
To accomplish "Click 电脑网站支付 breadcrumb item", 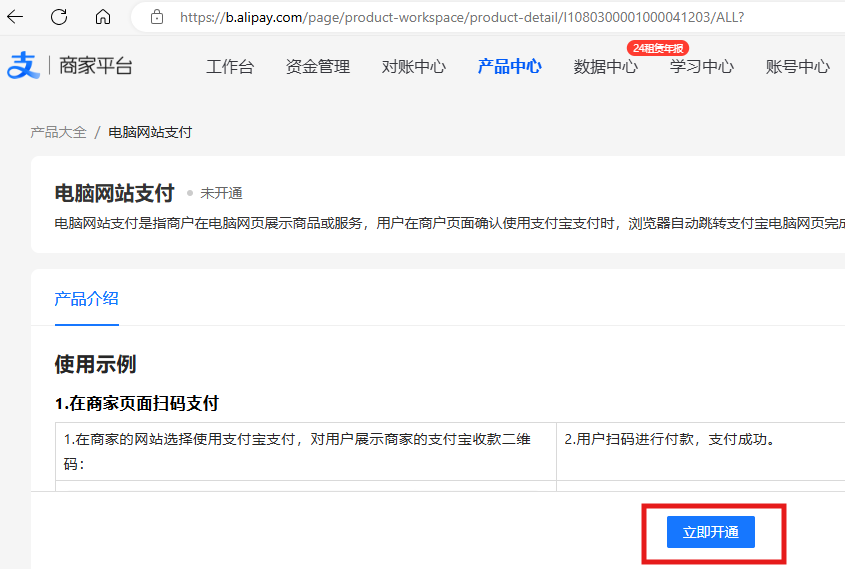I will 150,132.
